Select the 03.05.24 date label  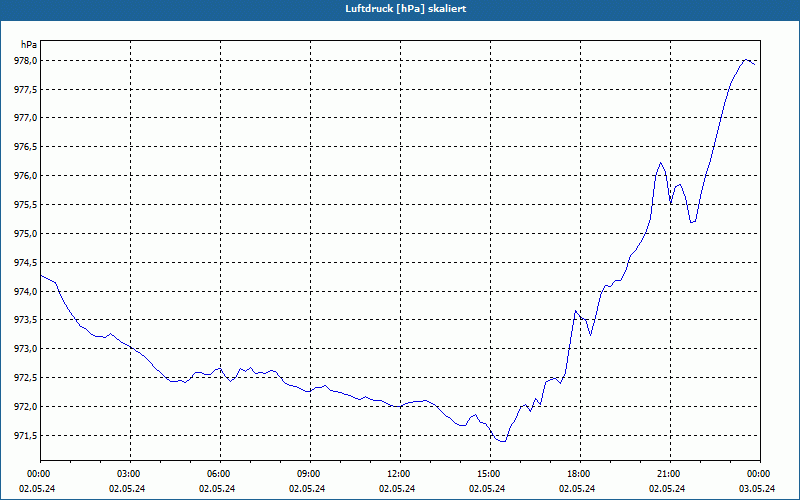(x=757, y=489)
